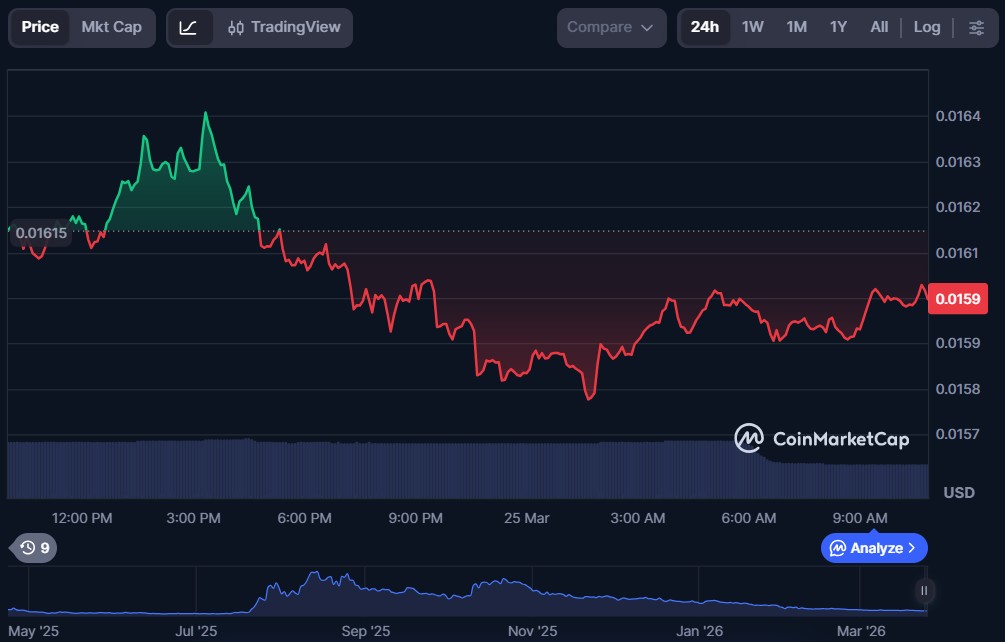Image resolution: width=1005 pixels, height=642 pixels.
Task: Open the Analyze button chevron
Action: click(911, 548)
